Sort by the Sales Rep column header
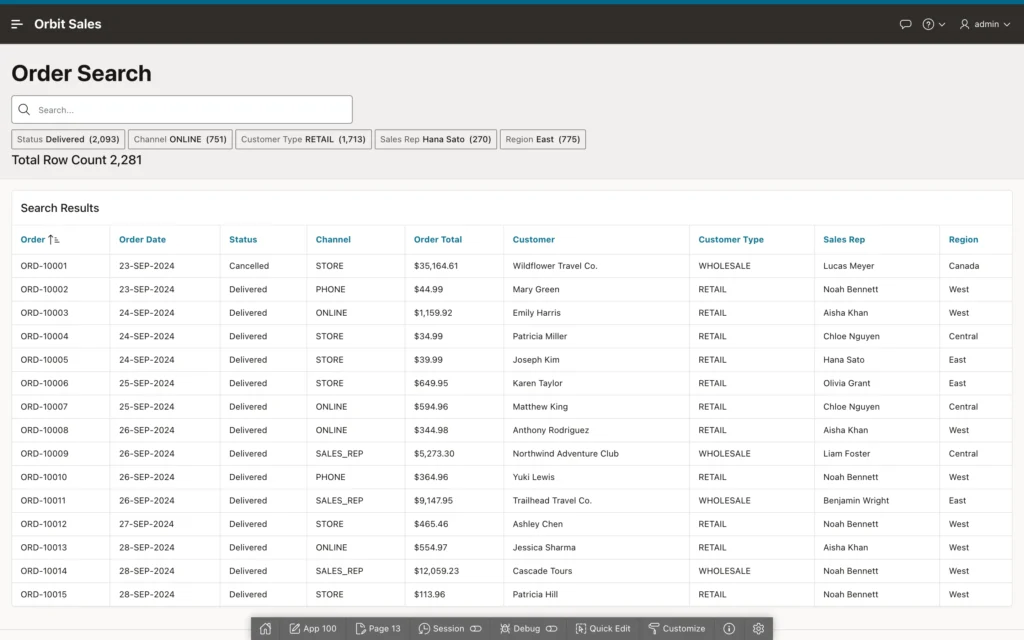1024x640 pixels. pyautogui.click(x=844, y=240)
